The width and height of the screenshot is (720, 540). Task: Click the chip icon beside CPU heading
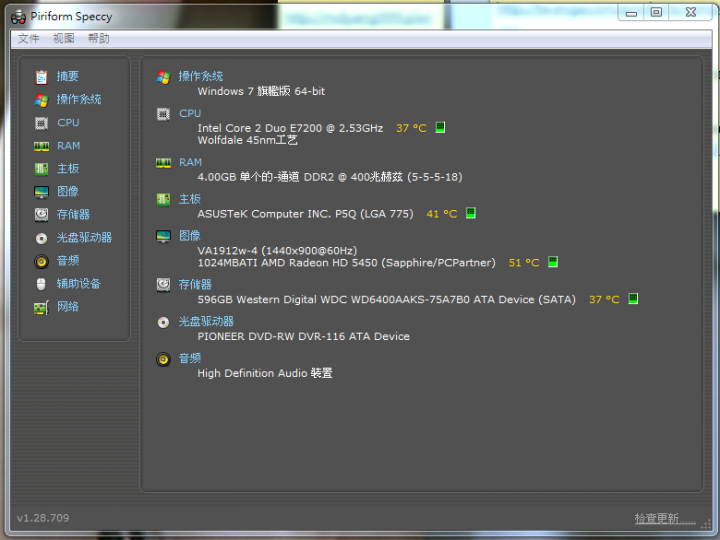pyautogui.click(x=163, y=113)
